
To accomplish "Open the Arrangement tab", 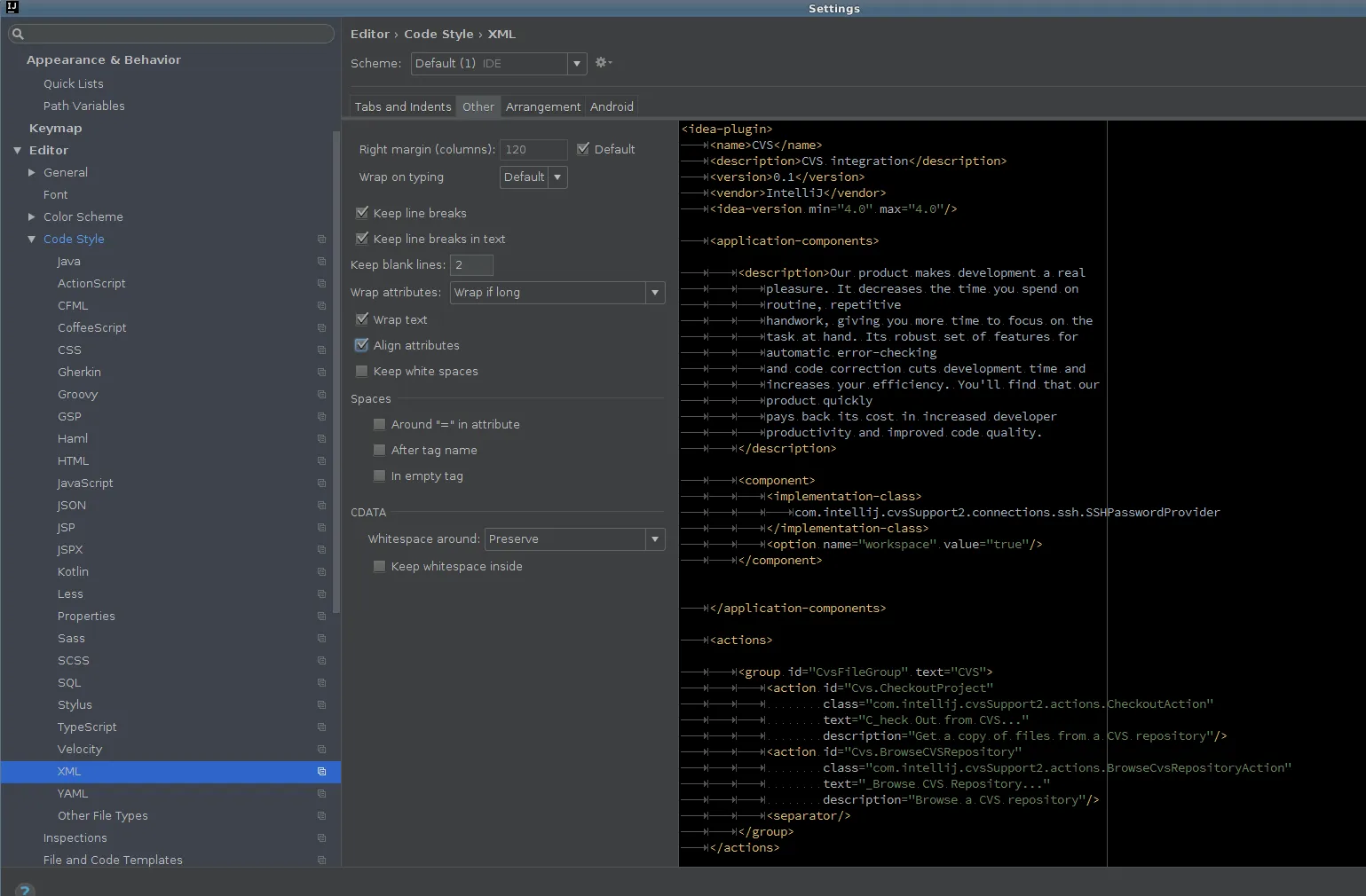I will tap(542, 106).
